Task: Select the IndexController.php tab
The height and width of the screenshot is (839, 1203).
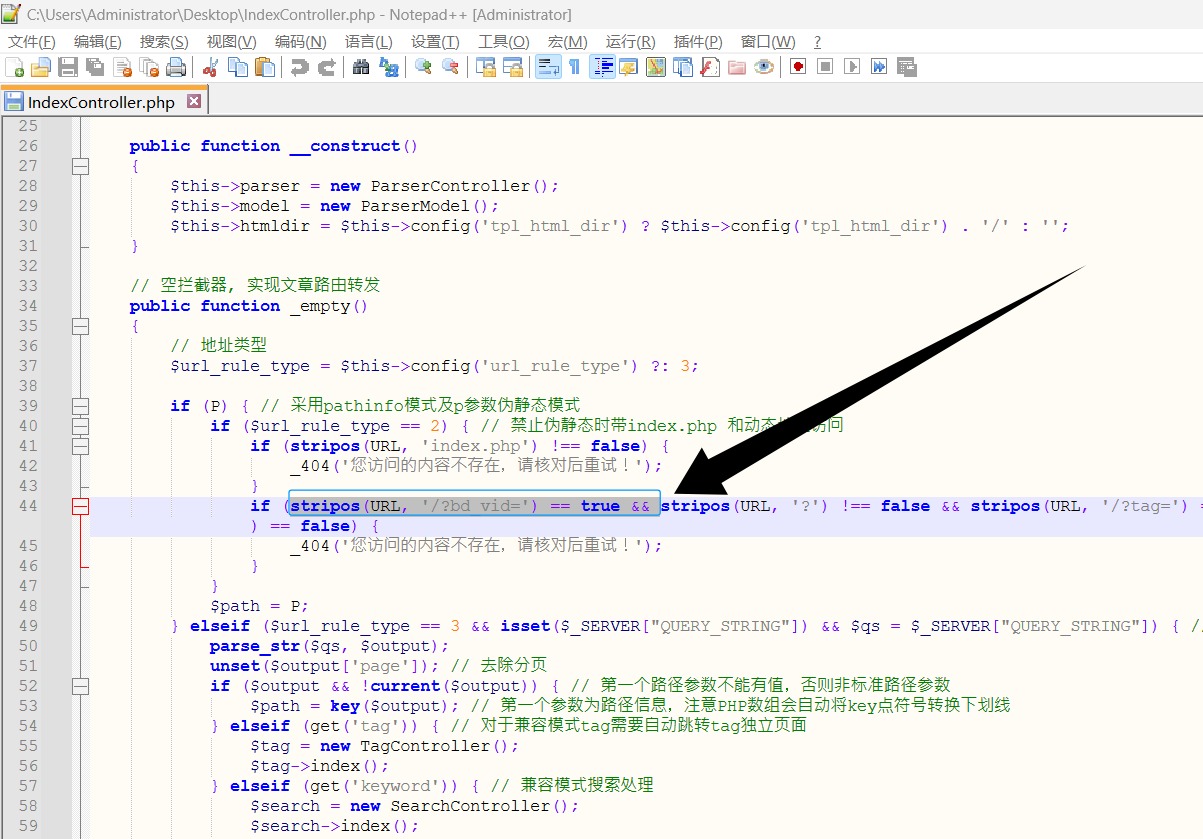Action: tap(104, 101)
